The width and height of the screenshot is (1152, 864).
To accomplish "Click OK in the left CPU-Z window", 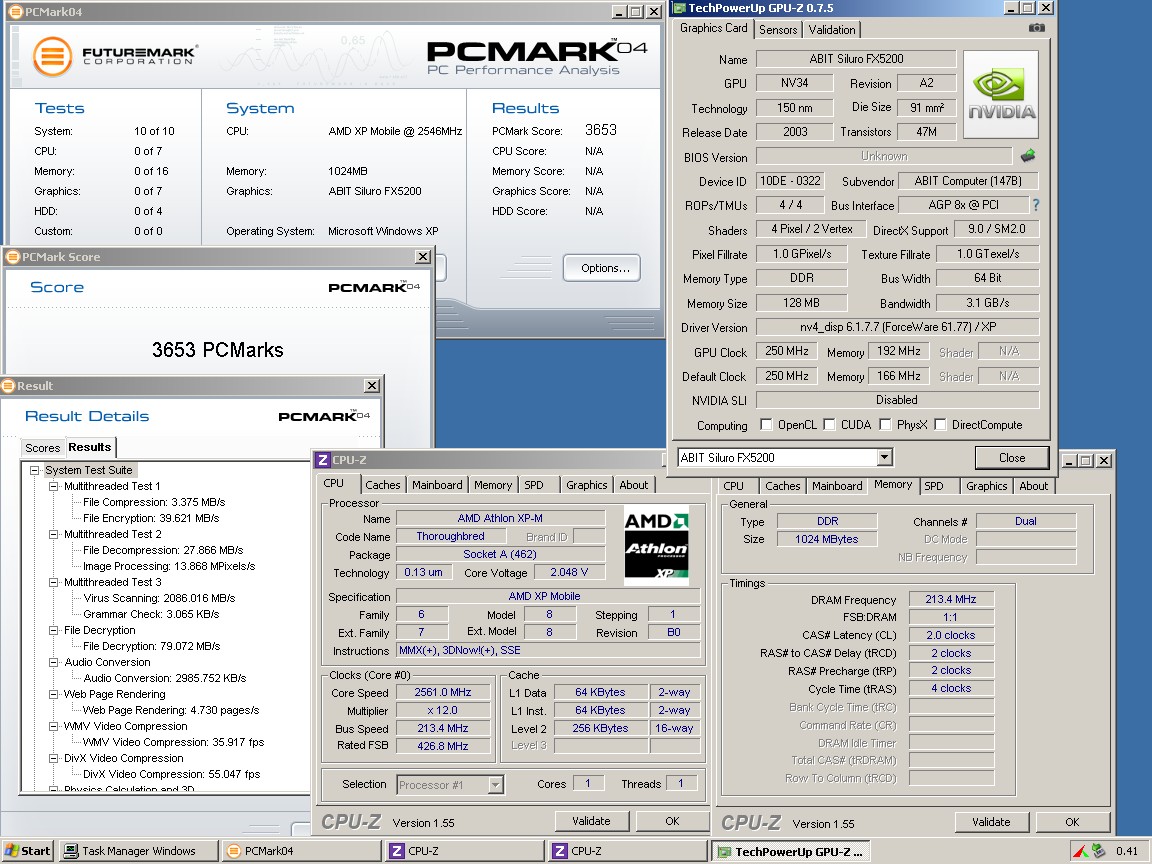I will [672, 821].
